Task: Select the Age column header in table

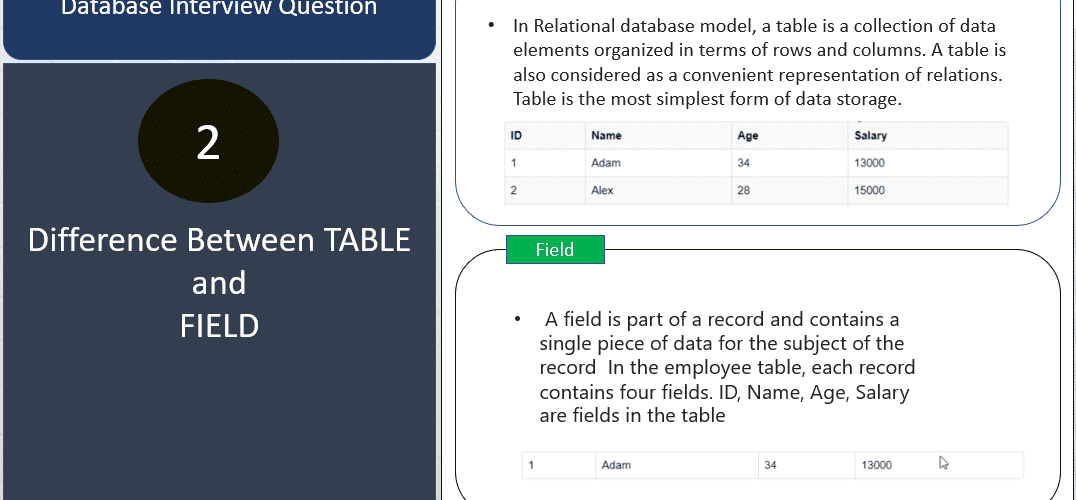Action: coord(790,136)
